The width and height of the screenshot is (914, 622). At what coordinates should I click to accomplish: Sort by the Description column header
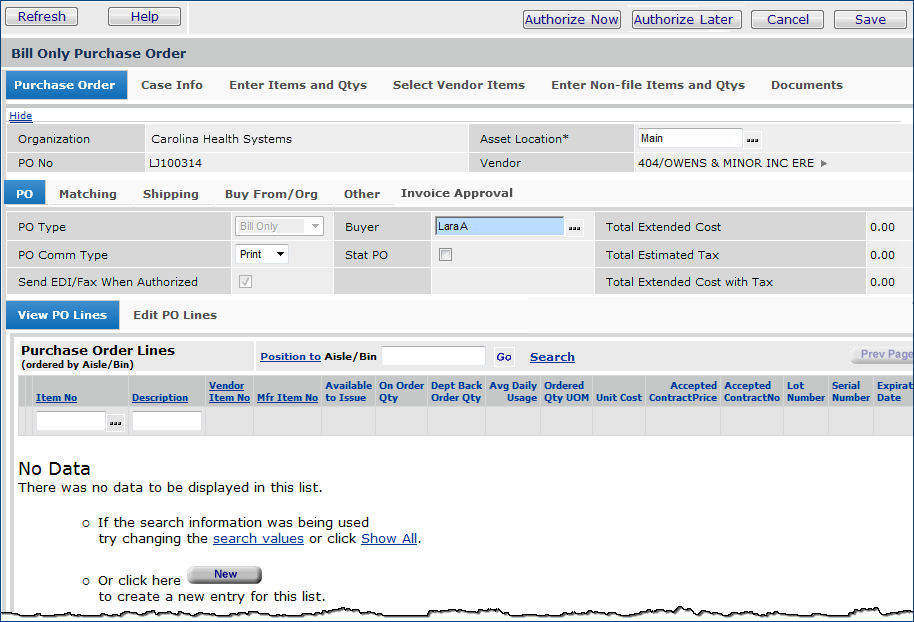click(x=160, y=398)
